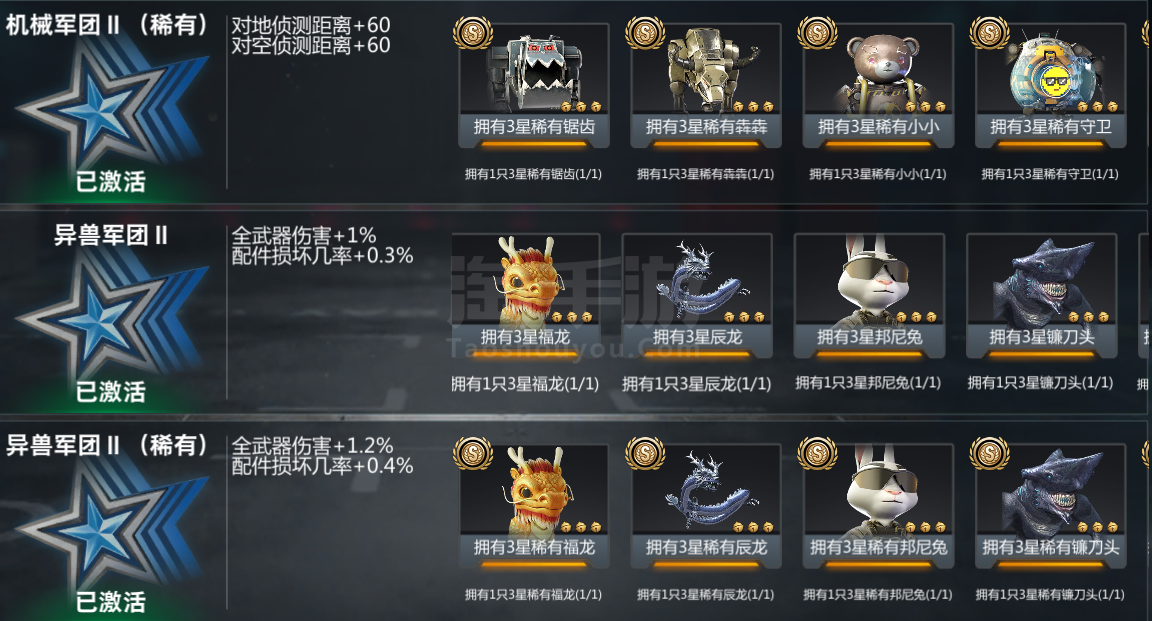Choose the 拥有3星辰龙 blue dragon card
Viewport: 1152px width, 621px height.
(x=697, y=296)
